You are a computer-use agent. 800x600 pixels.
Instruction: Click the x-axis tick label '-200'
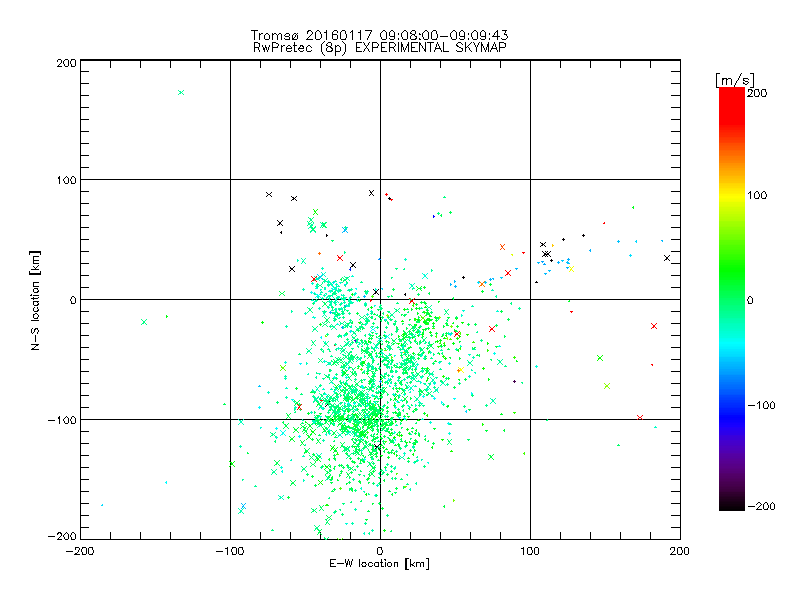pyautogui.click(x=80, y=552)
